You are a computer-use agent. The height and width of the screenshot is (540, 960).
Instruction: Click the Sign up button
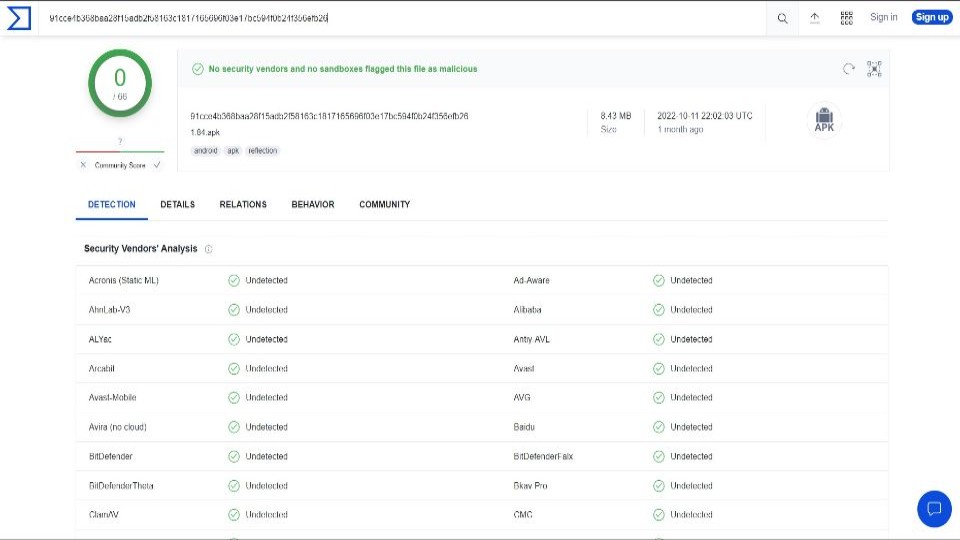932,17
